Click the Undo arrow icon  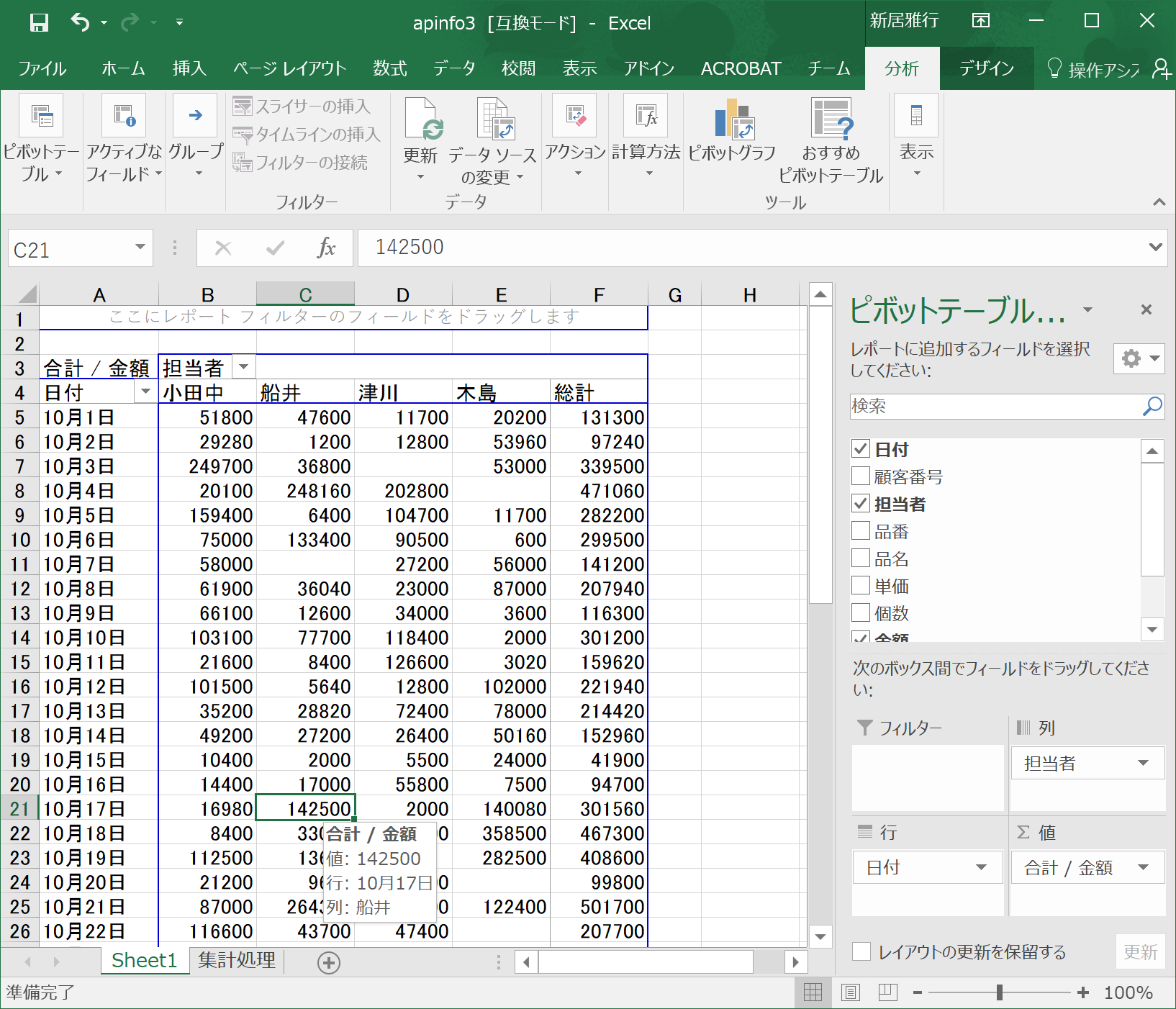coord(79,22)
